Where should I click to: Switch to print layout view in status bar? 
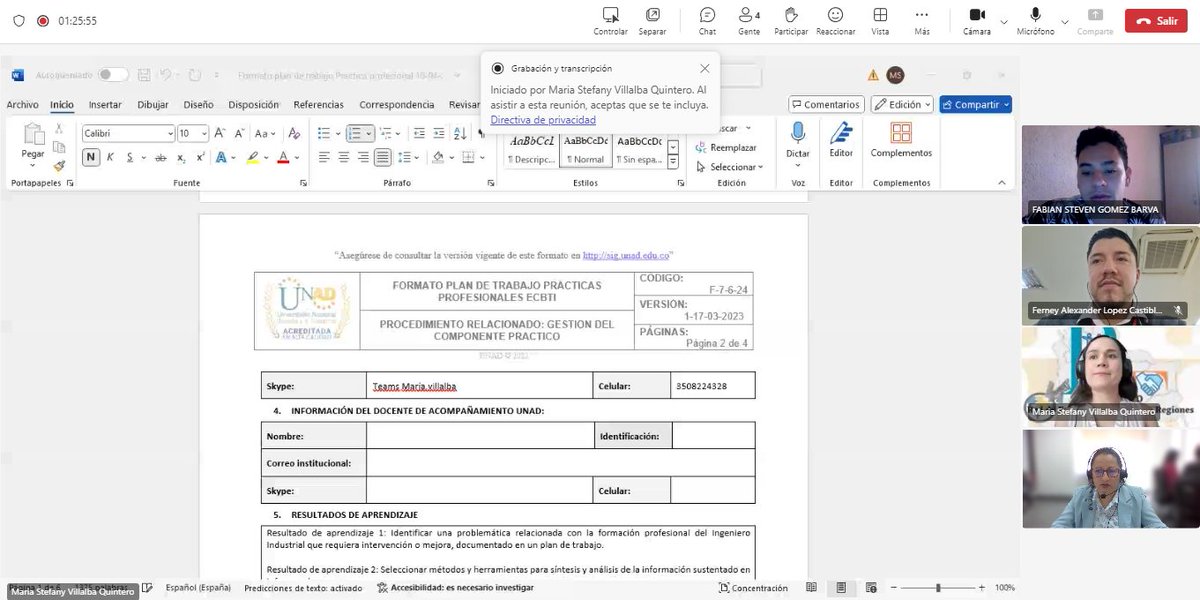point(839,588)
